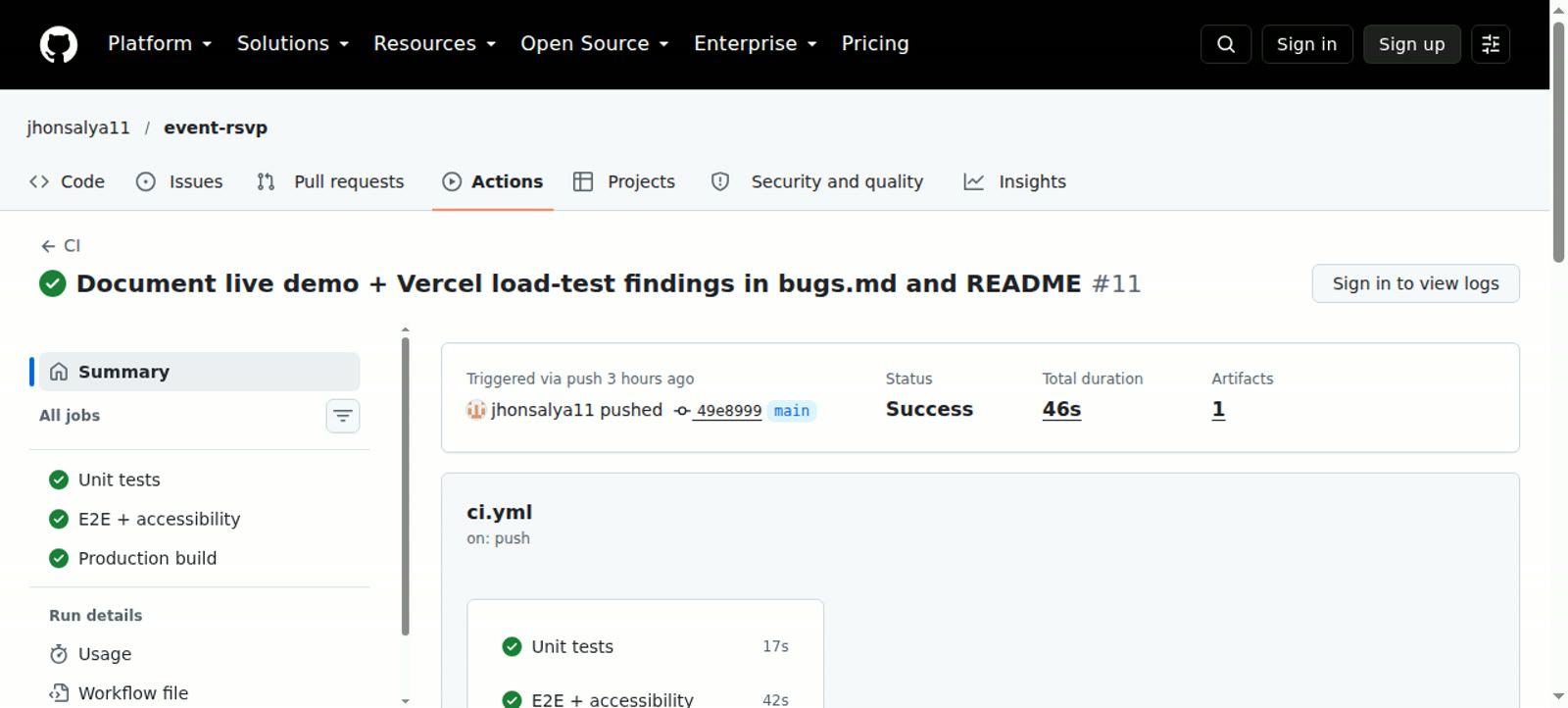The image size is (1568, 708).
Task: Click the Issues circle icon
Action: [x=146, y=181]
